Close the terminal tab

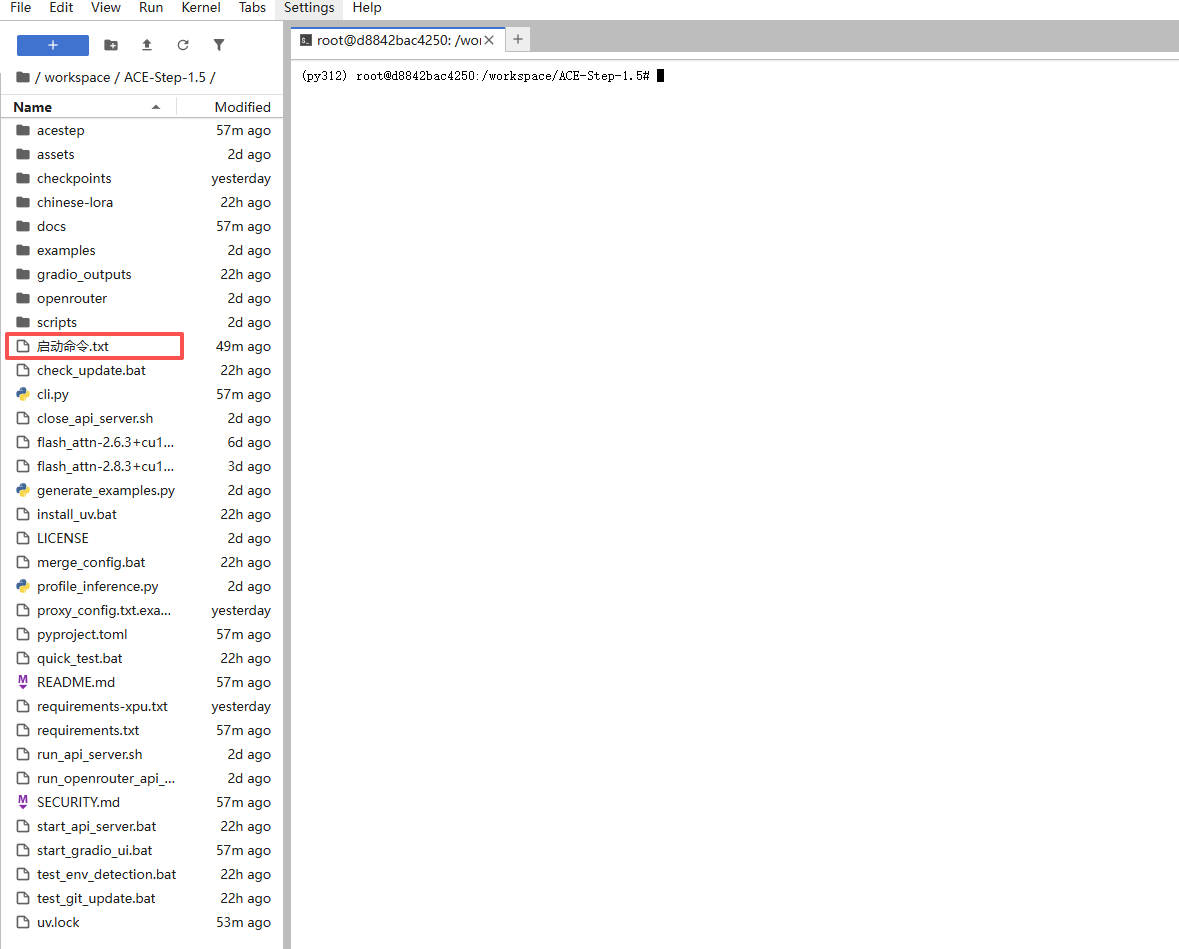(489, 40)
